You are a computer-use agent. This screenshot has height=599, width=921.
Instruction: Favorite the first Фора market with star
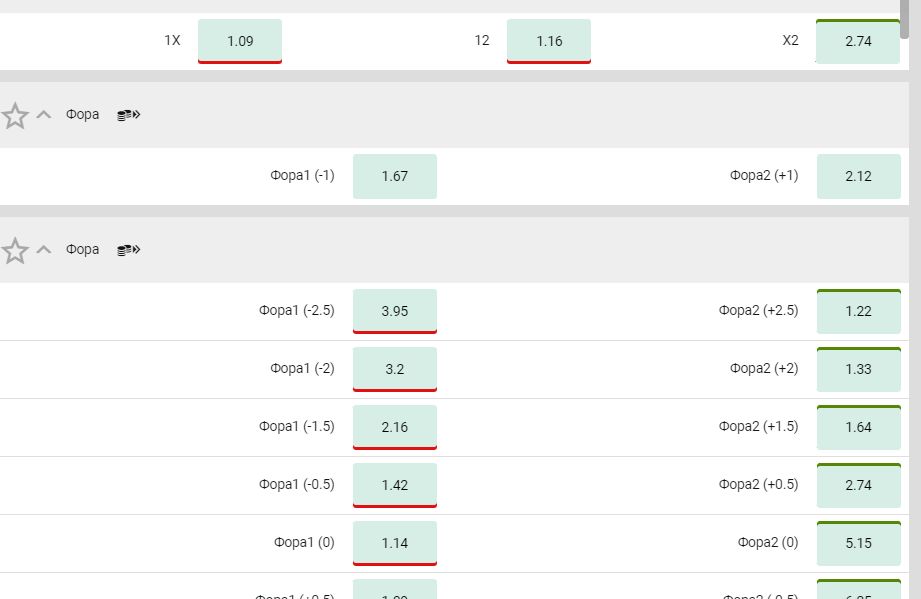pyautogui.click(x=15, y=116)
